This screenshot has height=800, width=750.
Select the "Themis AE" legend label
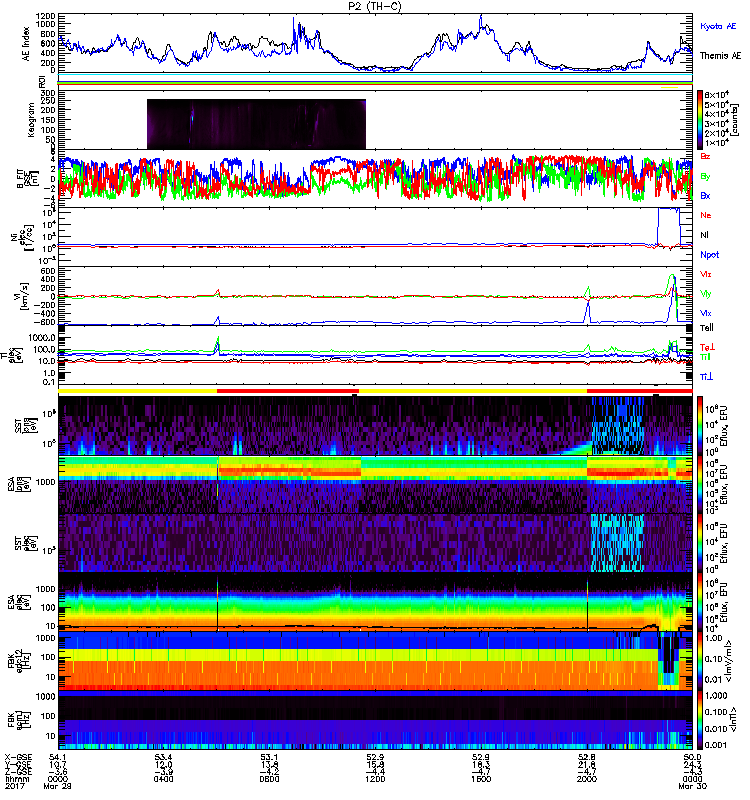pyautogui.click(x=720, y=56)
